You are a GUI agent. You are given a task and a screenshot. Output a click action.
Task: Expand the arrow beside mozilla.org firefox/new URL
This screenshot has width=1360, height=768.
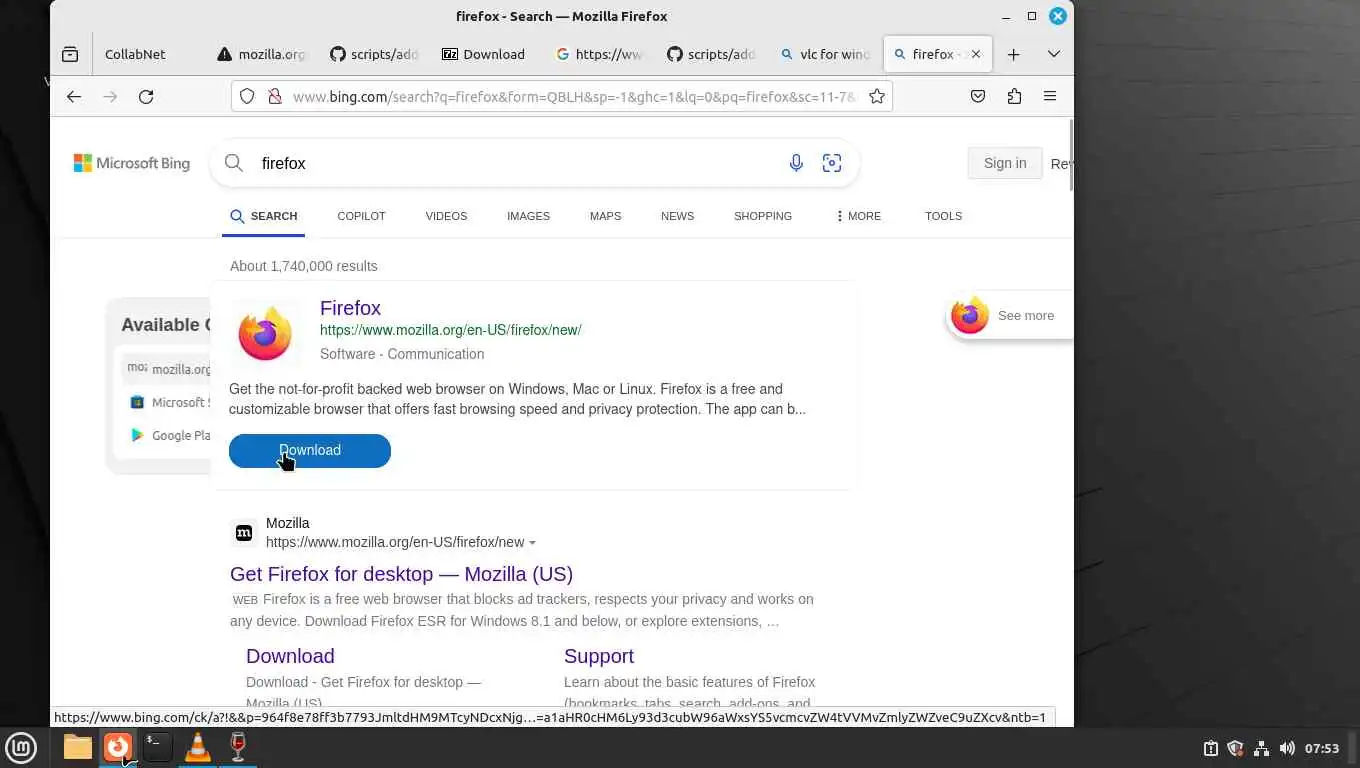(x=532, y=543)
